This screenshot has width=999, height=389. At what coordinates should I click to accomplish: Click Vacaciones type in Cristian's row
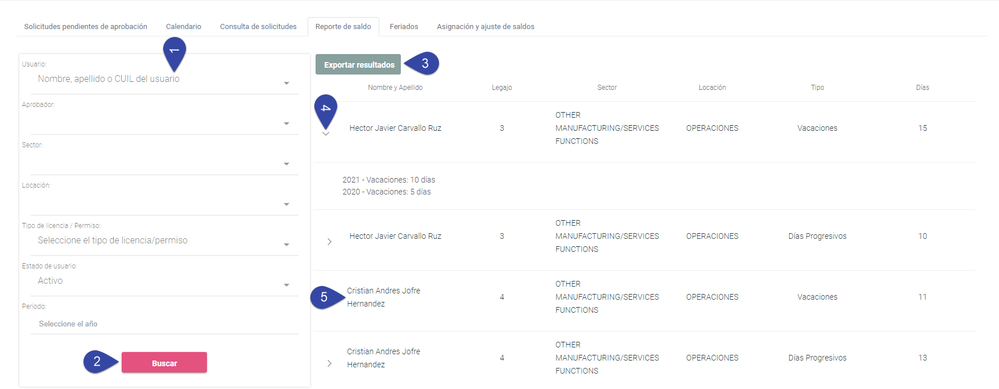(817, 297)
